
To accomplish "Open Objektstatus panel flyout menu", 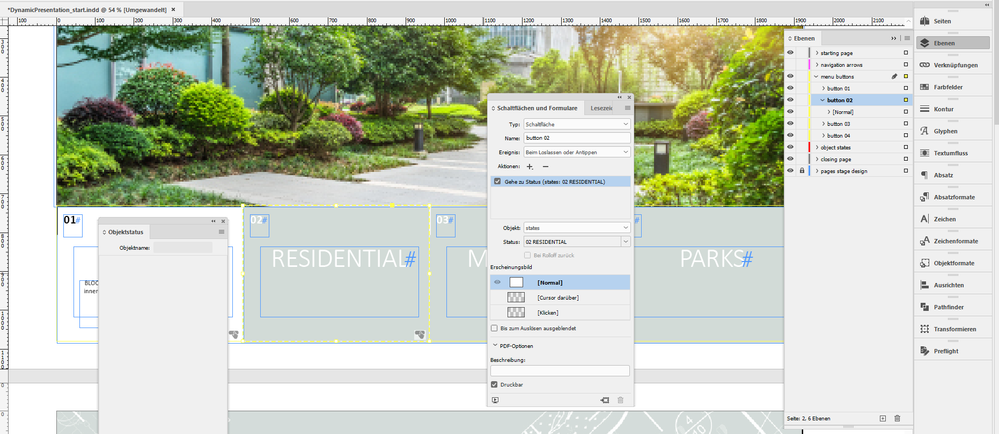I will (221, 232).
